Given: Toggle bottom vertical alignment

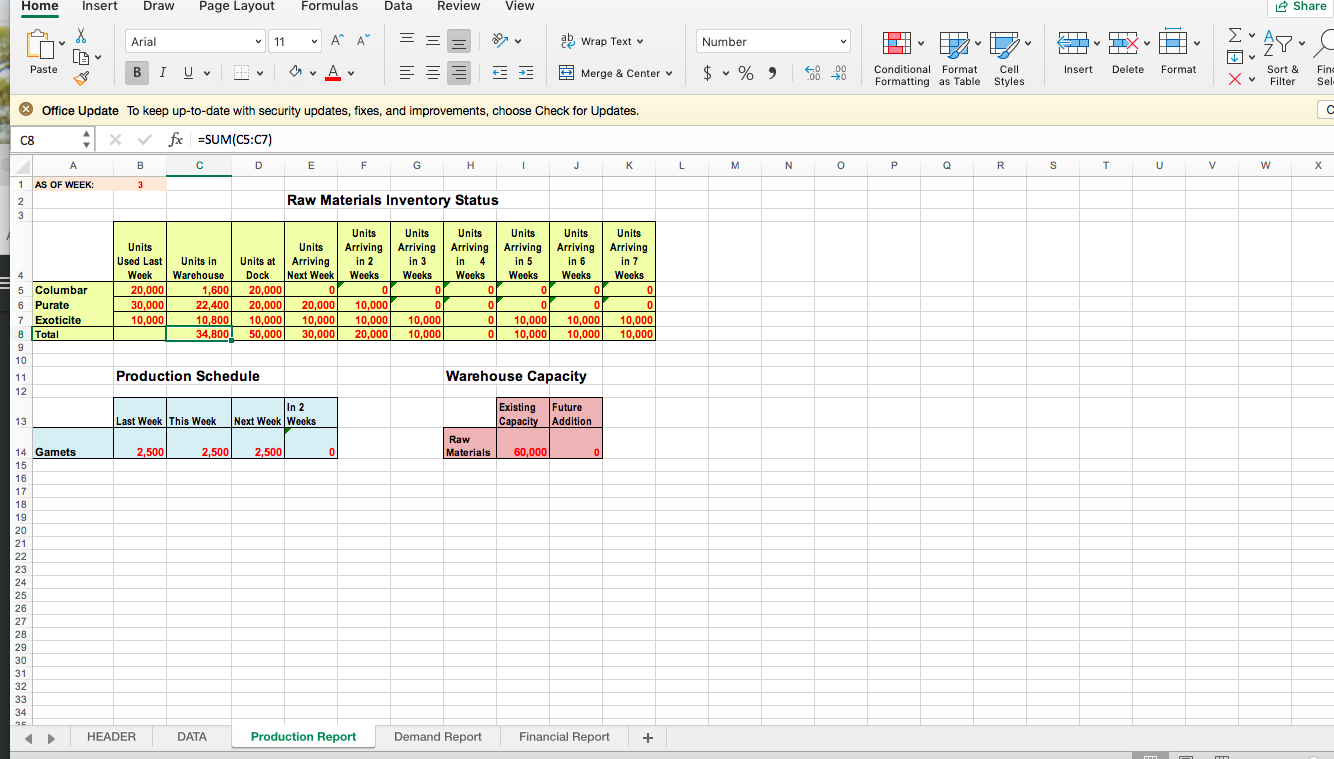Looking at the screenshot, I should [x=457, y=41].
